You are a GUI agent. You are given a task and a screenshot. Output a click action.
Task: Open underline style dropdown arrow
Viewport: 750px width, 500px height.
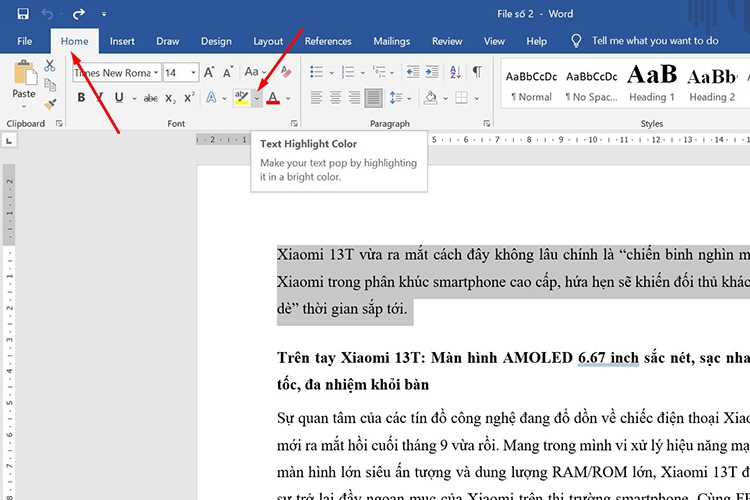click(134, 99)
